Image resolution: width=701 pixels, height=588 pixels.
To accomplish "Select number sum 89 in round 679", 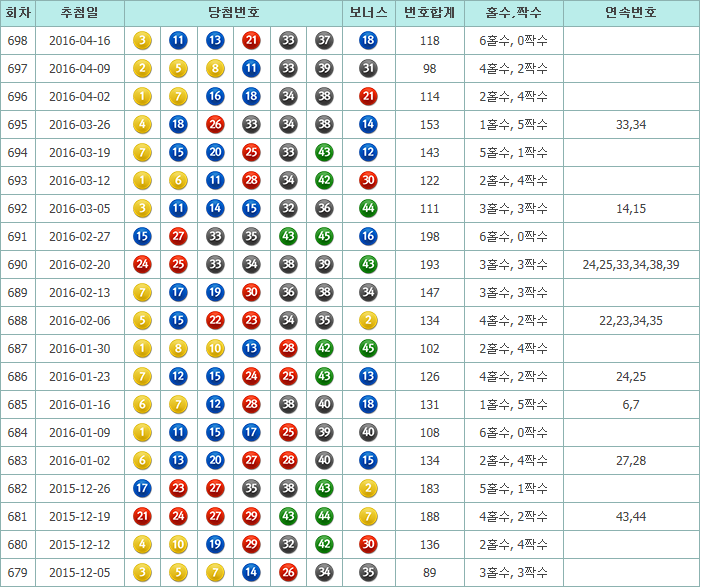I will (430, 573).
